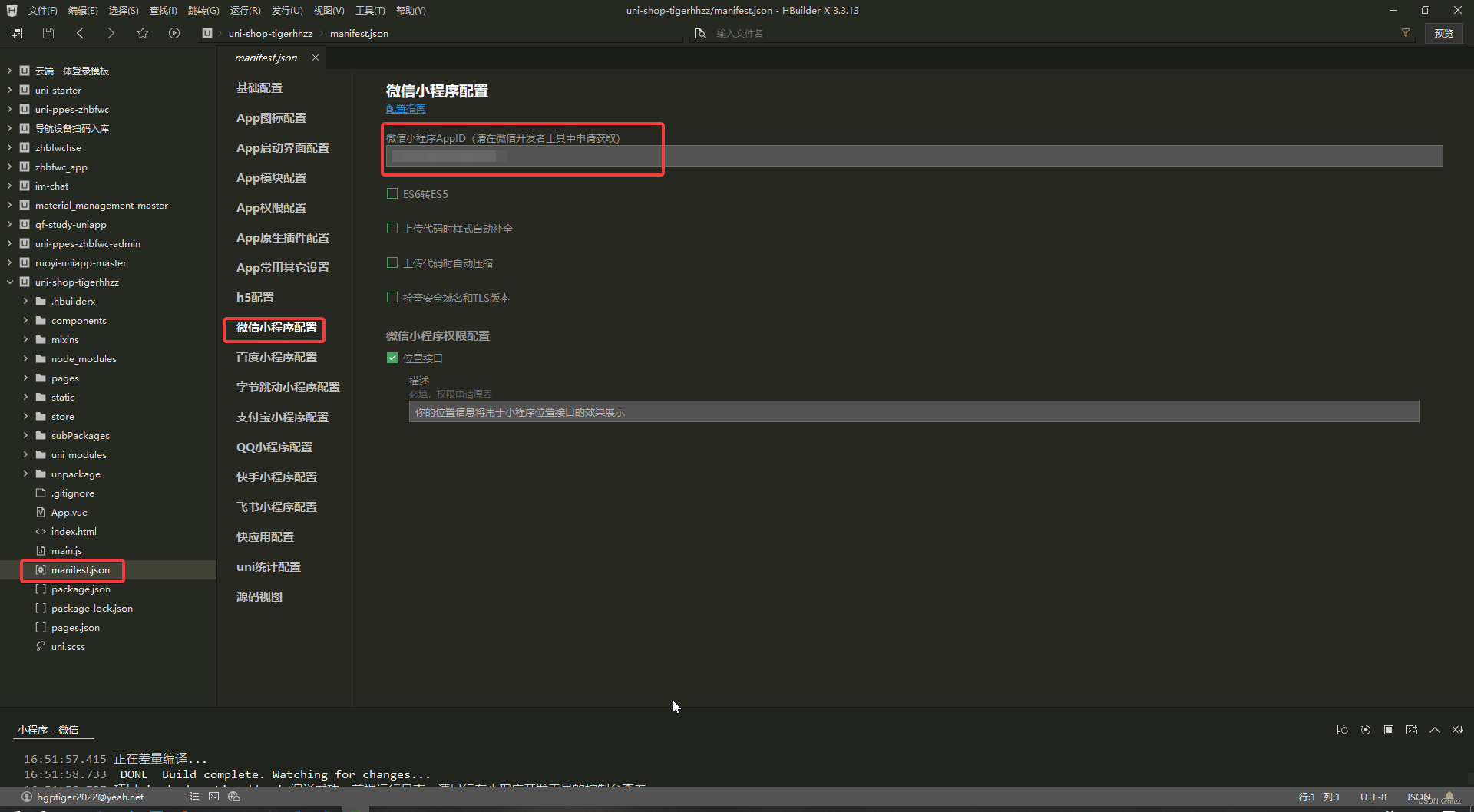This screenshot has width=1474, height=812.
Task: Click the rerun icon in console toolbar
Action: click(1366, 730)
